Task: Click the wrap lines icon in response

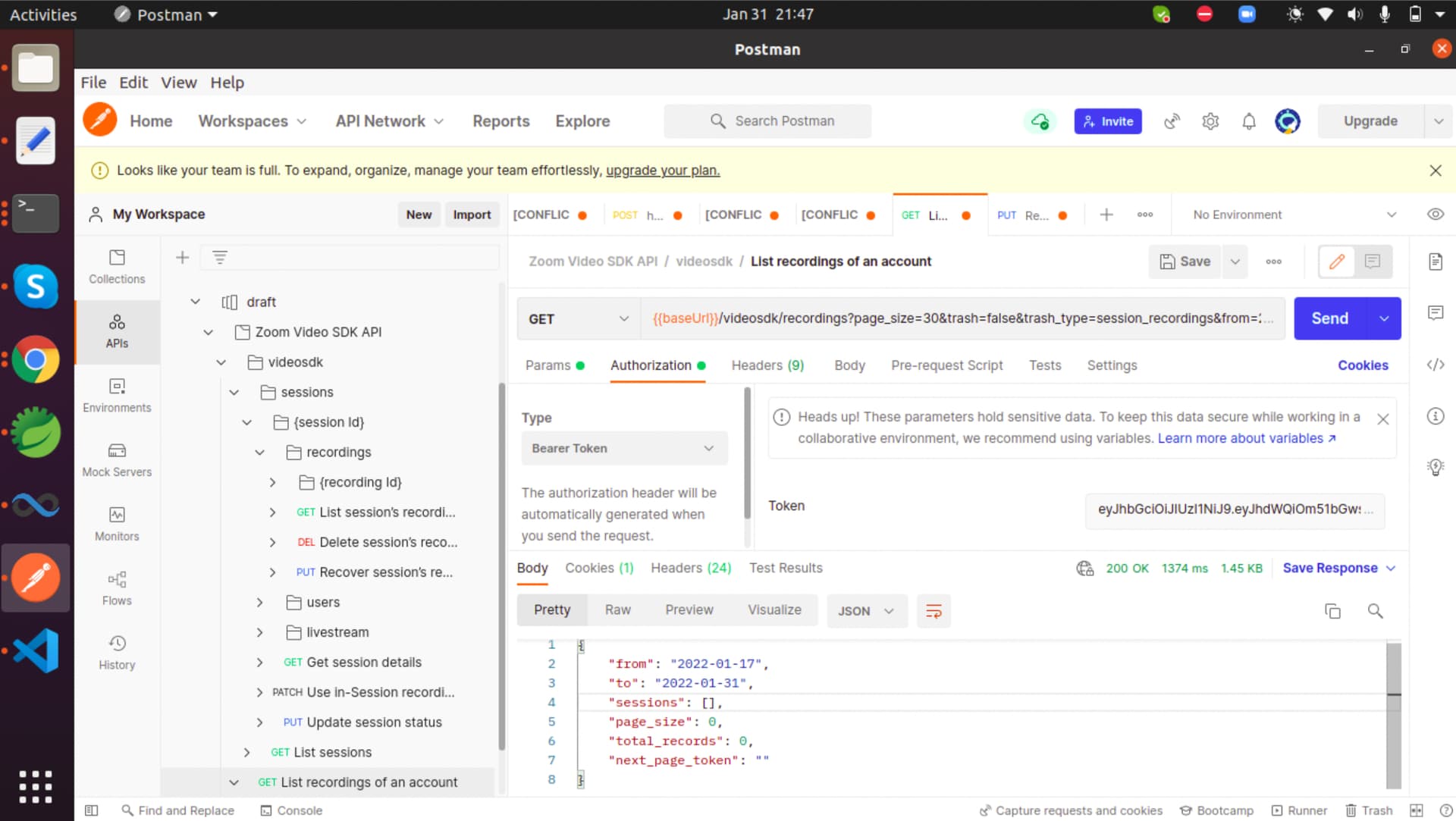Action: [934, 611]
